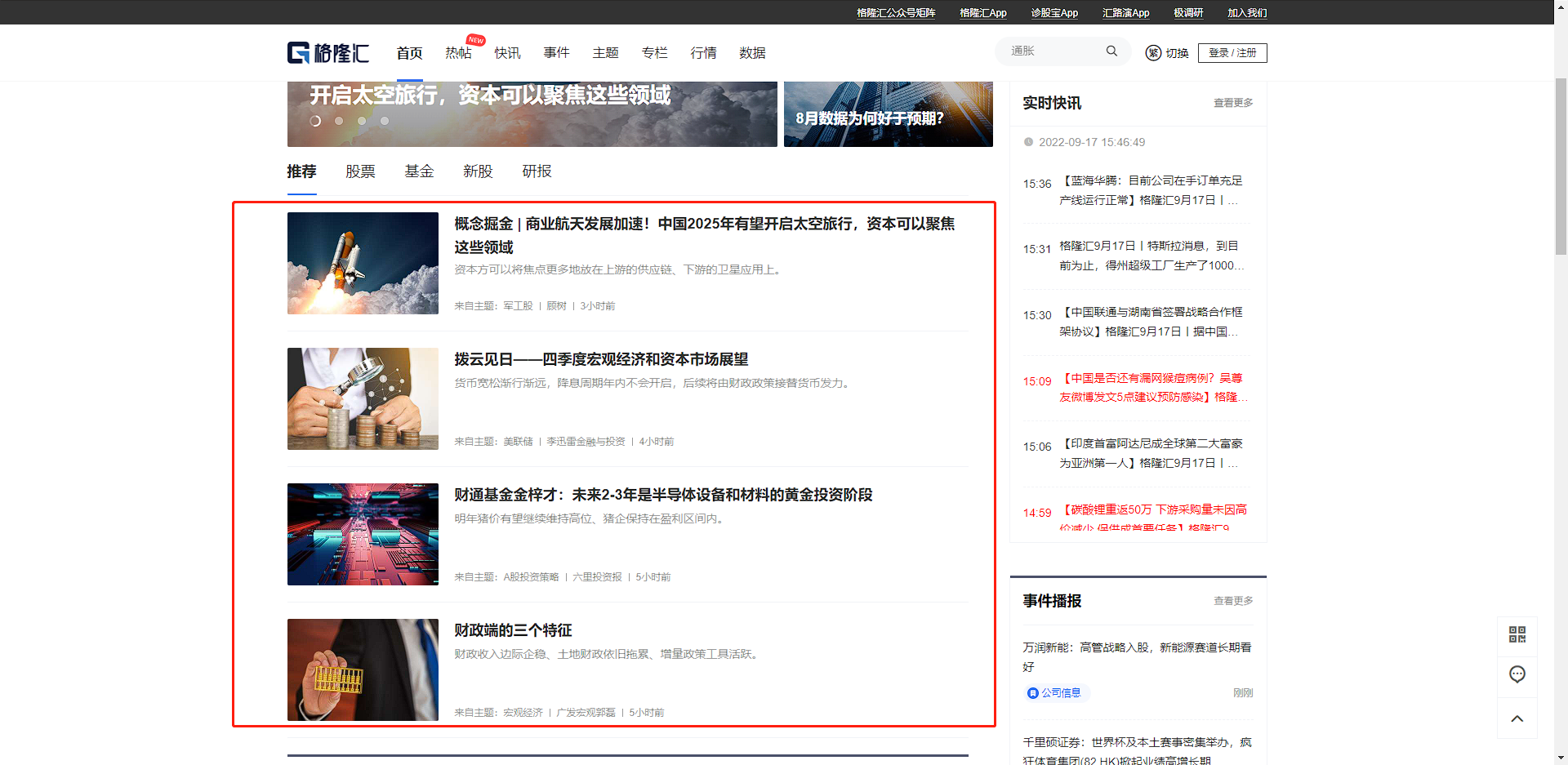Open the 15:06 阿达尼 news flash
Image resolution: width=1568 pixels, height=765 pixels.
click(x=1151, y=453)
